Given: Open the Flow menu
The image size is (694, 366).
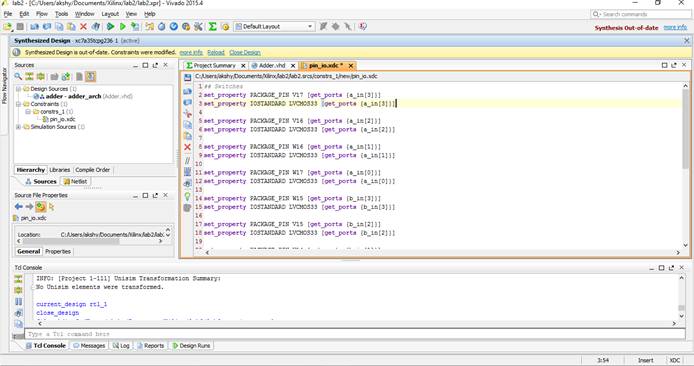Looking at the screenshot, I should click(x=42, y=14).
